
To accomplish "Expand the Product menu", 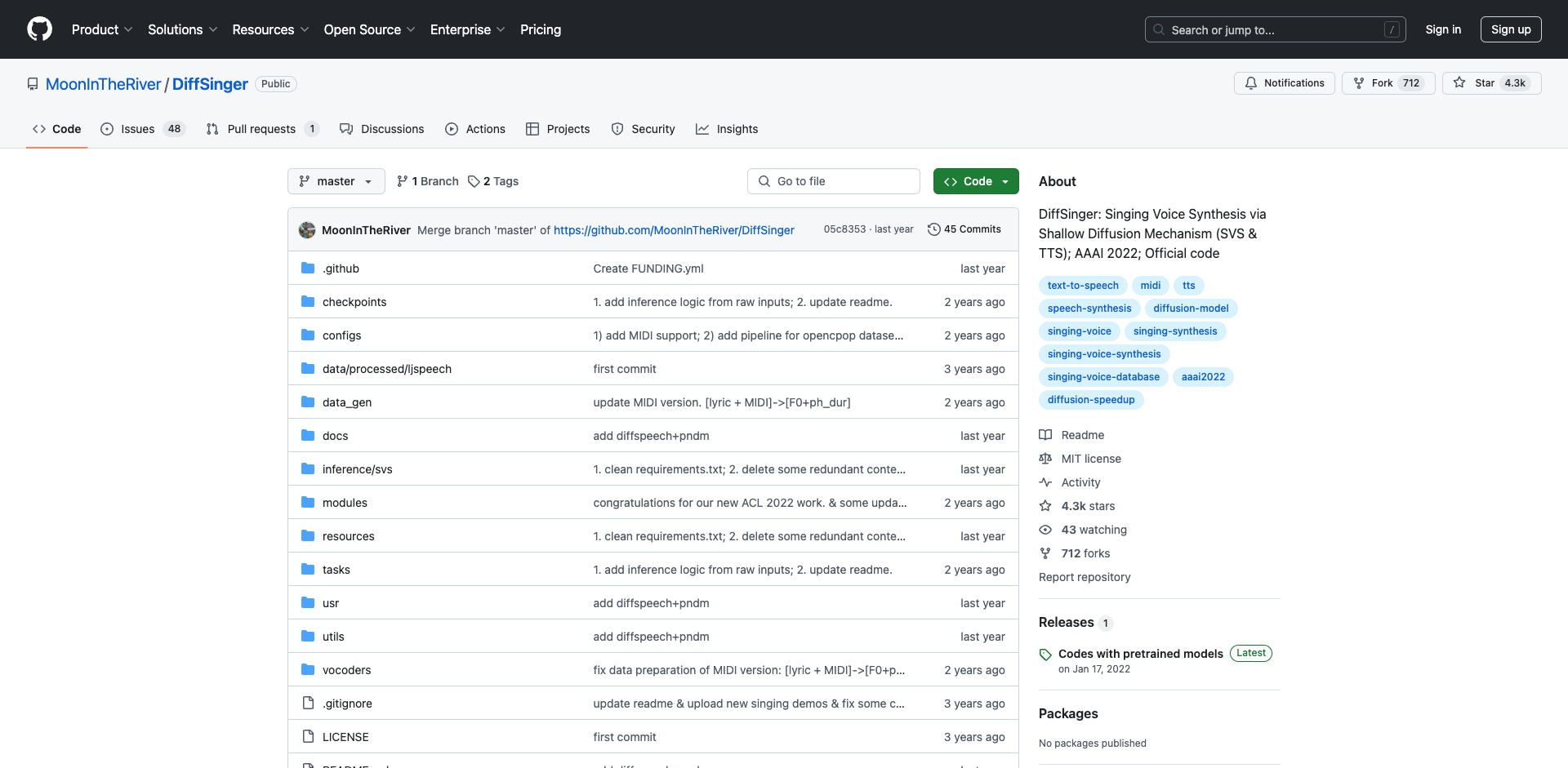I will pos(102,29).
